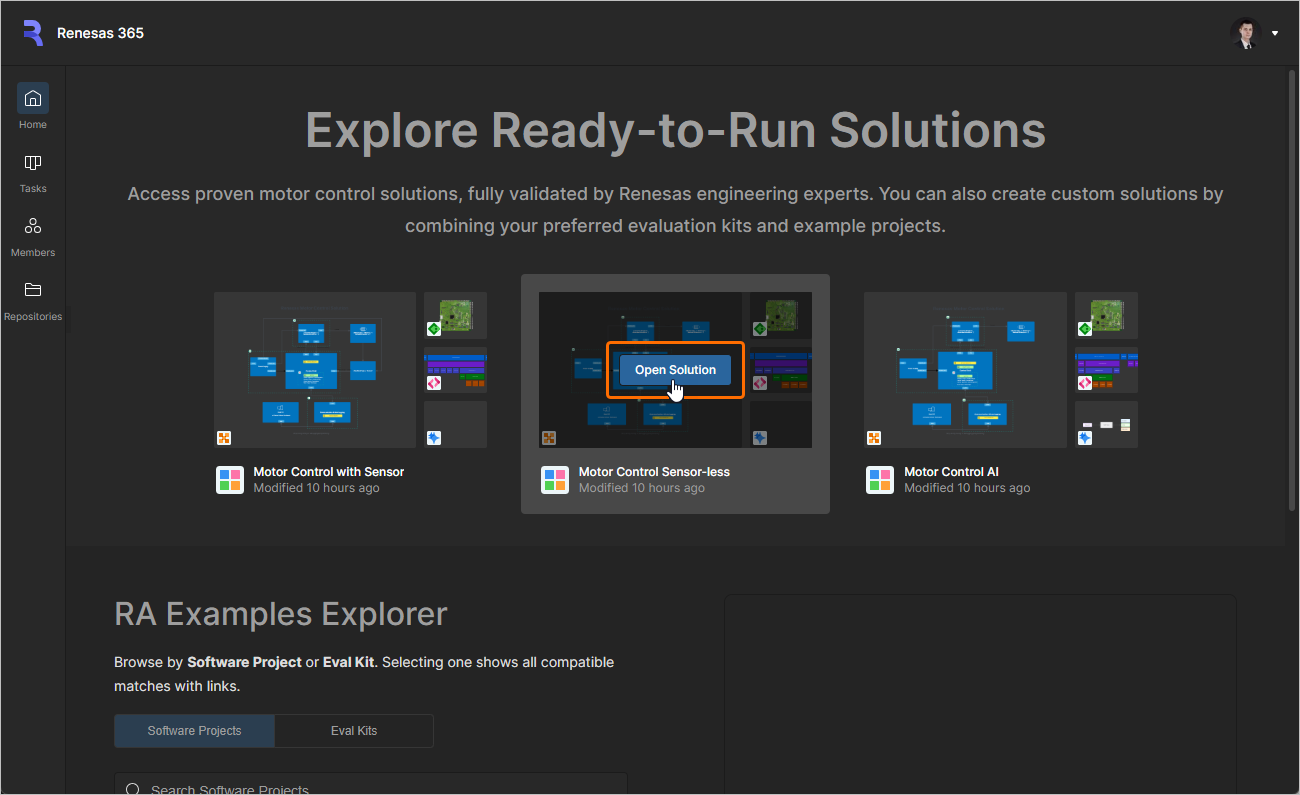Click the green diamond badge in Motor Control Sensor-less

coord(759,328)
